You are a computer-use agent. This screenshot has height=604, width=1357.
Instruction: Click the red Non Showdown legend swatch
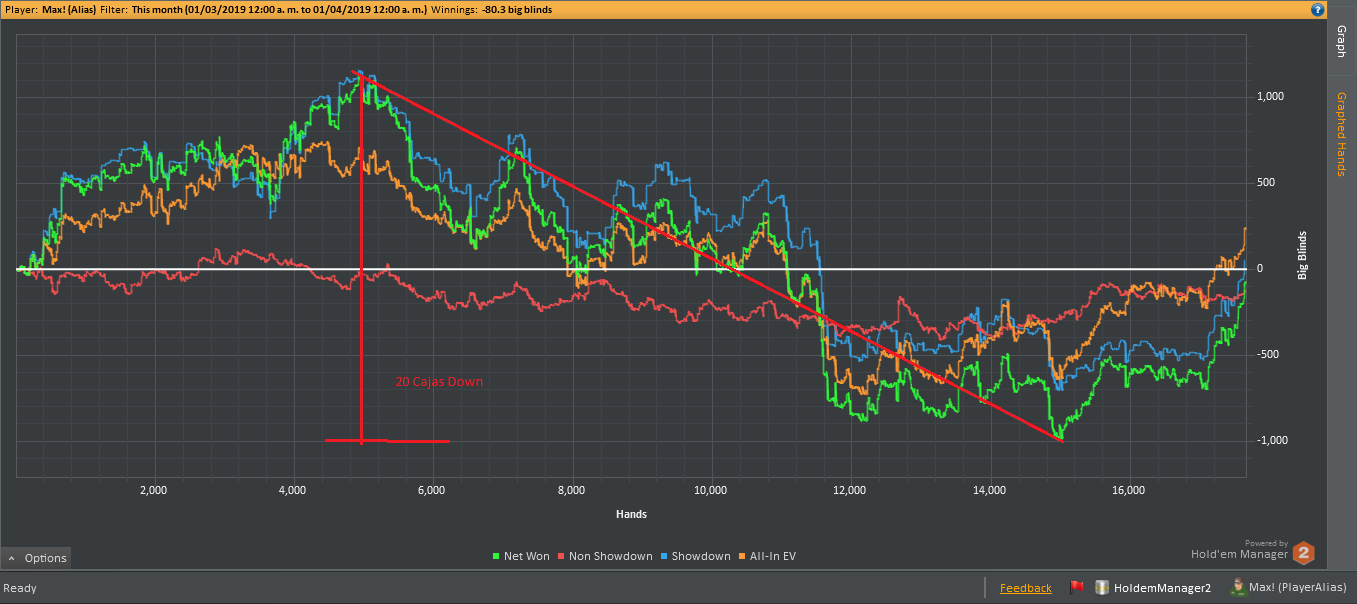pos(561,556)
